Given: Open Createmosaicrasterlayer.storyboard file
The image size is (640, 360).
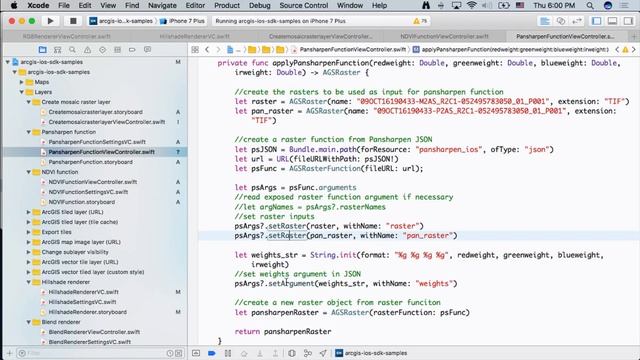Looking at the screenshot, I should [x=96, y=112].
